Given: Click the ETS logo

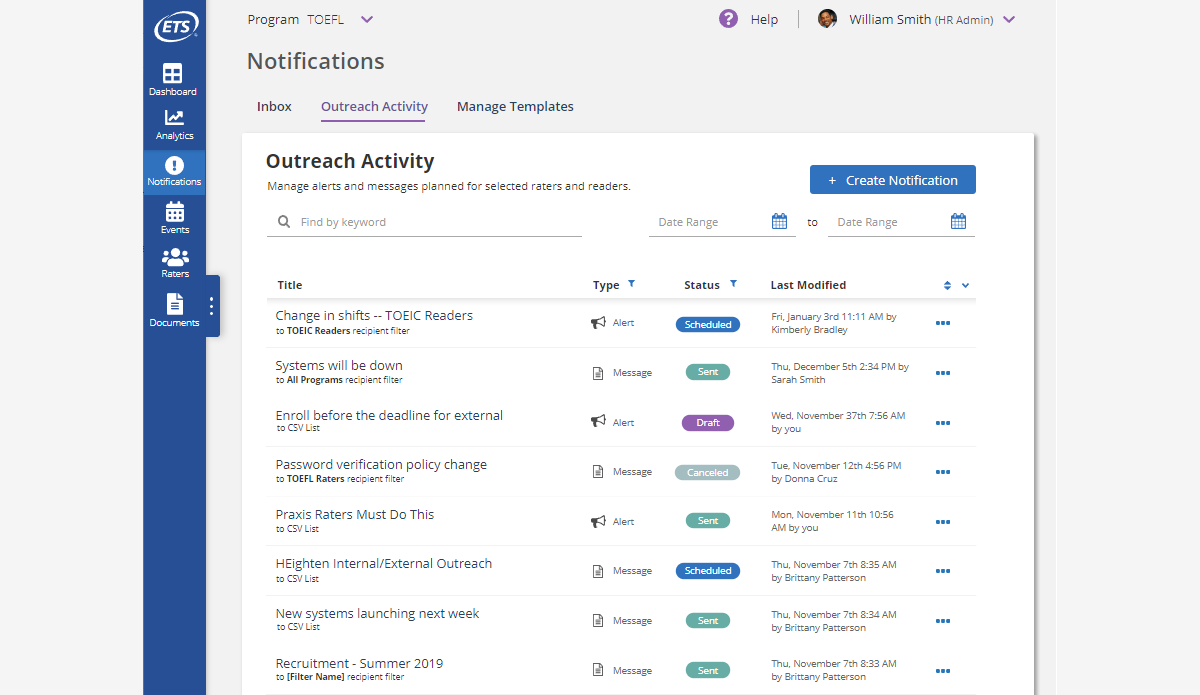Looking at the screenshot, I should pyautogui.click(x=175, y=27).
